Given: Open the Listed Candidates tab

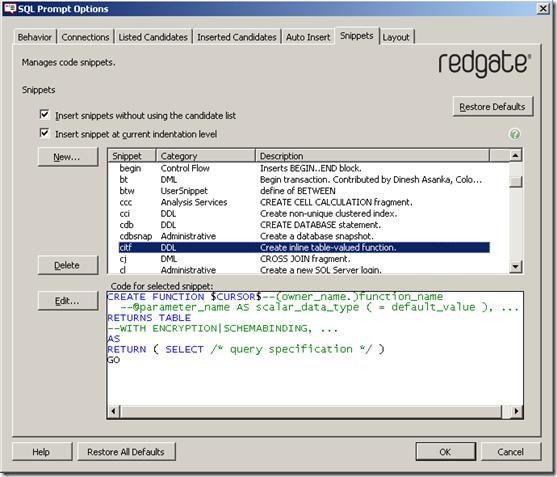Looking at the screenshot, I should point(153,37).
